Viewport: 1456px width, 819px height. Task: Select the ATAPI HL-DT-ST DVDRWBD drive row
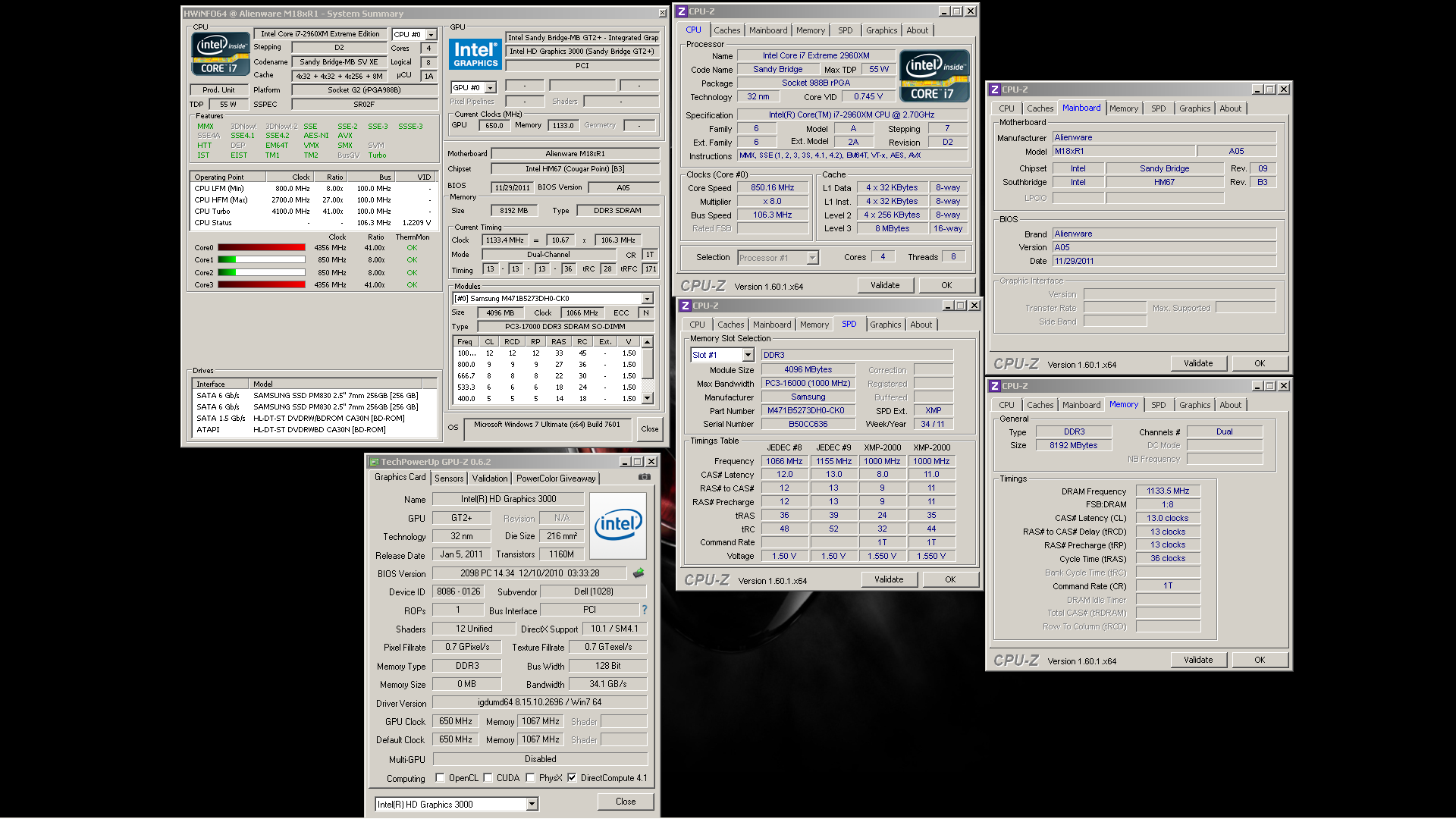tap(315, 430)
